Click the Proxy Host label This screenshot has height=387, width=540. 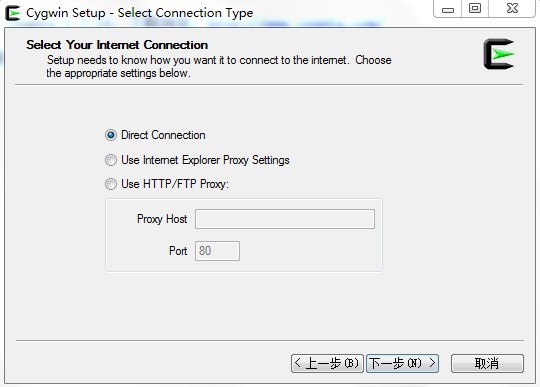[x=162, y=219]
